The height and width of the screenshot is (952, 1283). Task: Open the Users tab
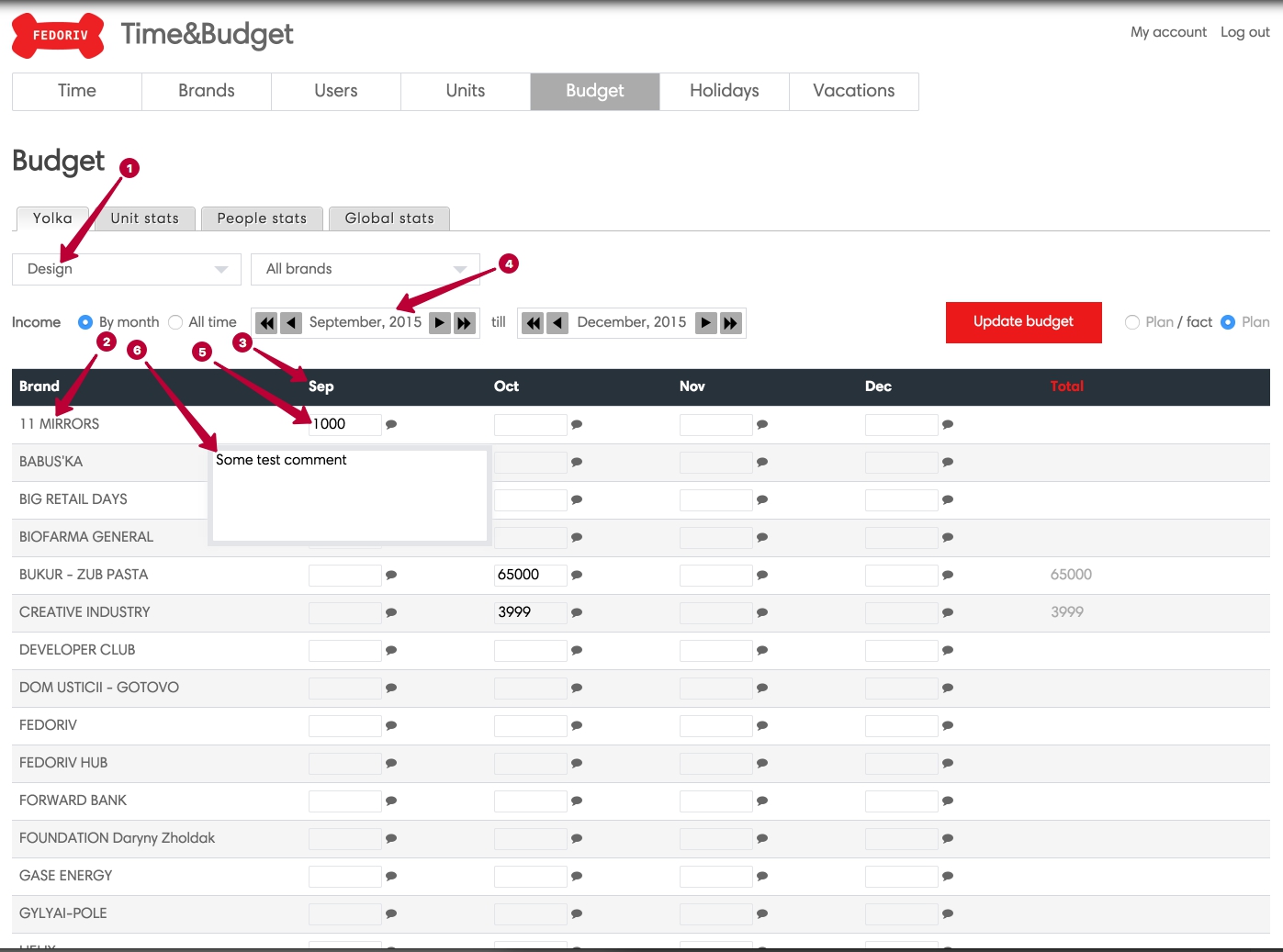coord(336,91)
